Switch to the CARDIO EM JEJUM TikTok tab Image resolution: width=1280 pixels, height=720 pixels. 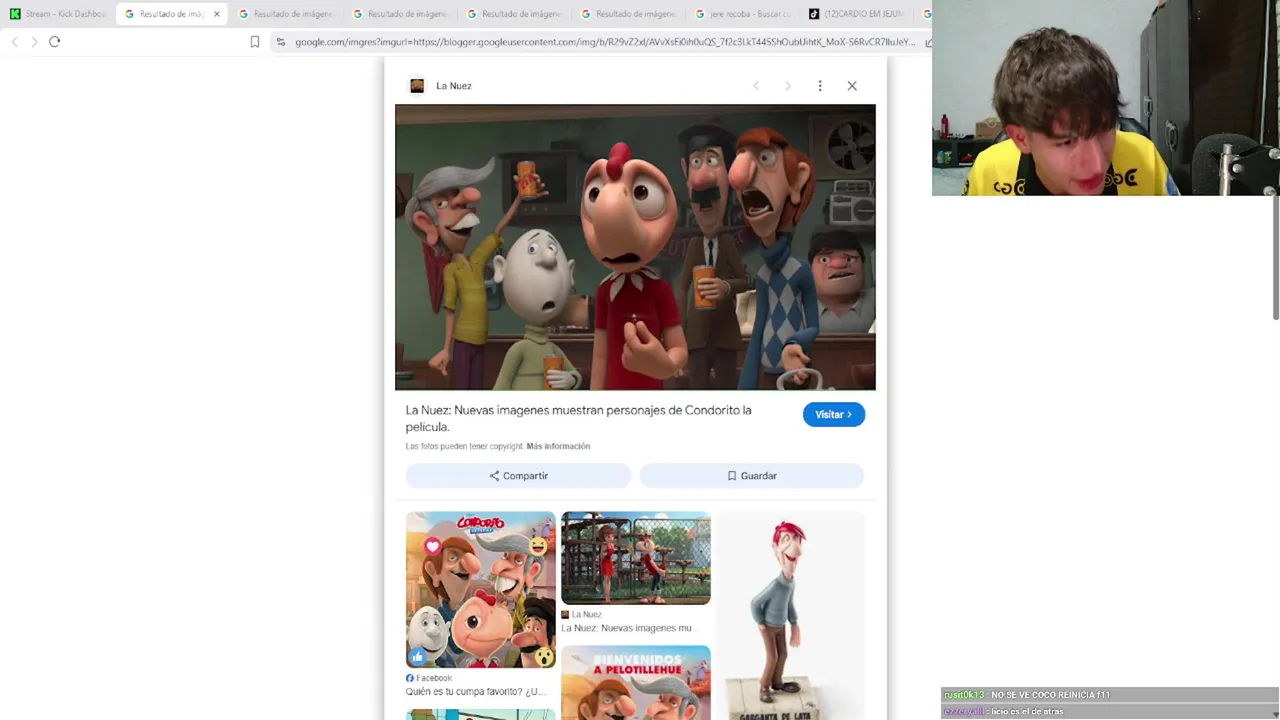(x=856, y=14)
